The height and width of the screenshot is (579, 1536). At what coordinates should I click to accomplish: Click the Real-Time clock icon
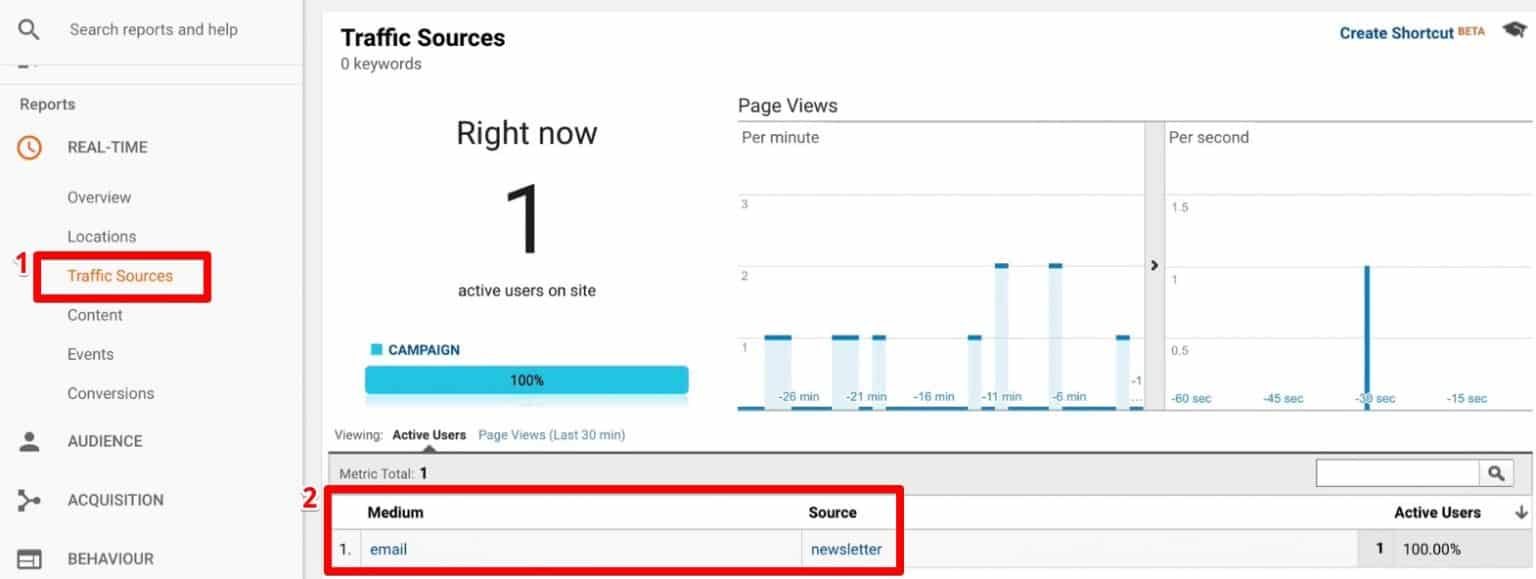click(x=29, y=147)
